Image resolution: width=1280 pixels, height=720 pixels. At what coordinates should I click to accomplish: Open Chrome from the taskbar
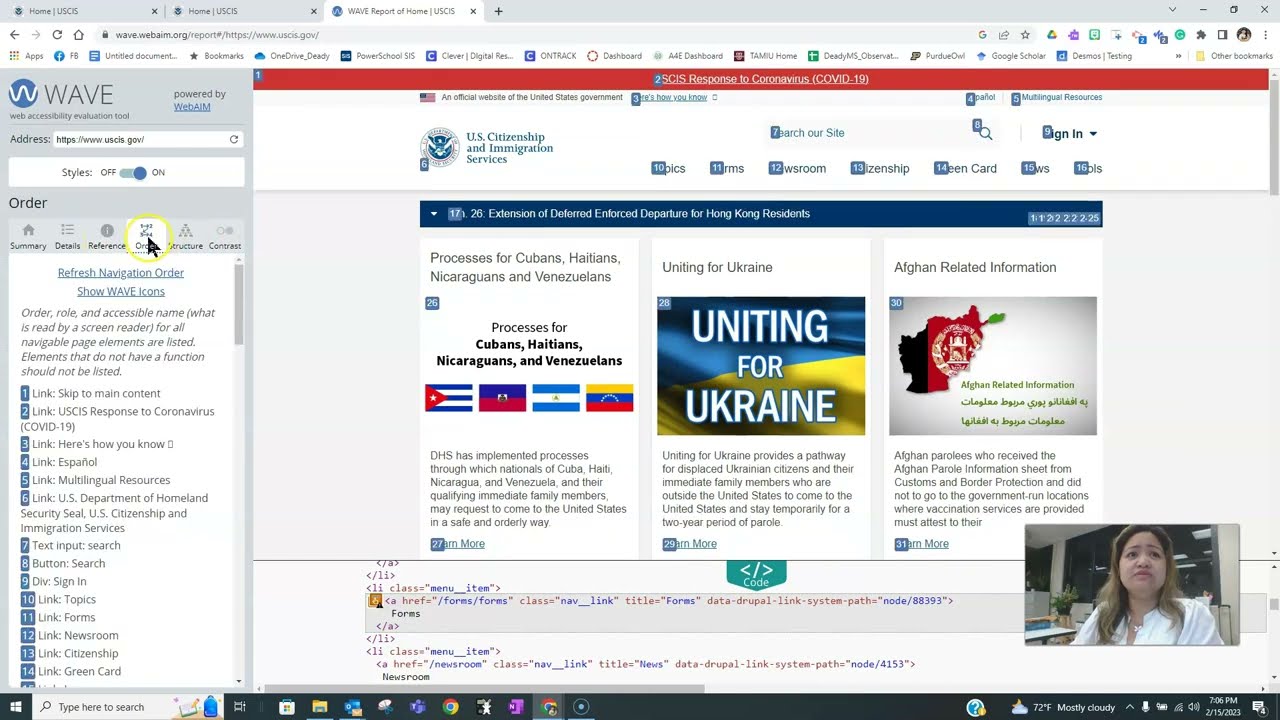[x=451, y=707]
